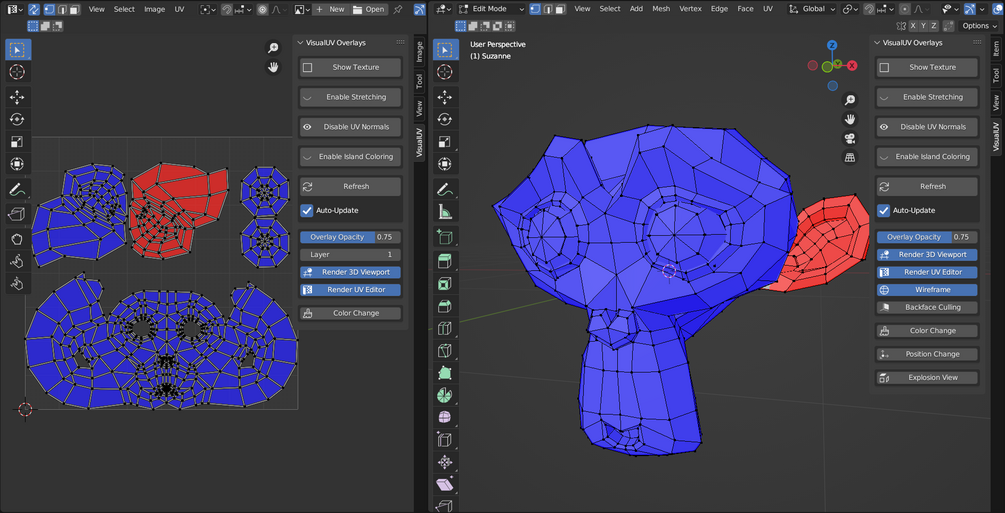Viewport: 1005px width, 513px height.
Task: Toggle UV sync selection in UV editor header
Action: pyautogui.click(x=34, y=9)
